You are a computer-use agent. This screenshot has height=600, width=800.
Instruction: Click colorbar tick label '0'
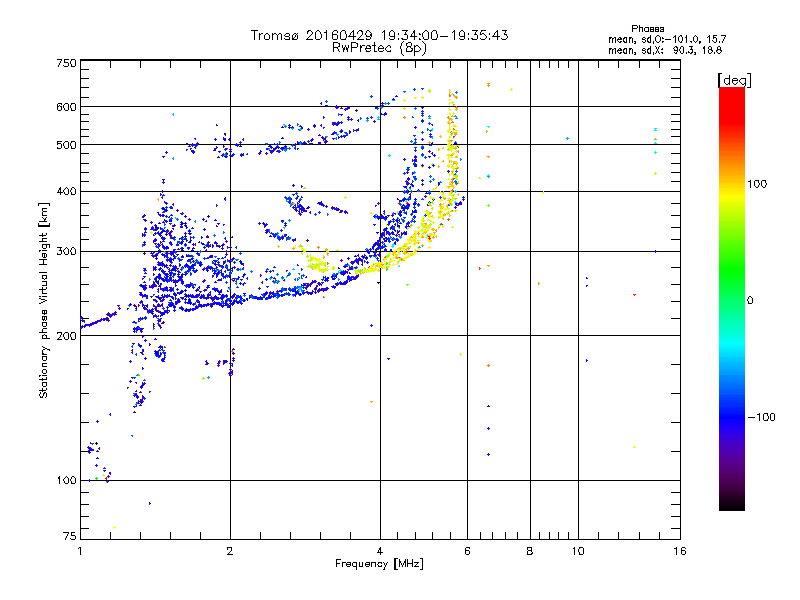click(750, 300)
